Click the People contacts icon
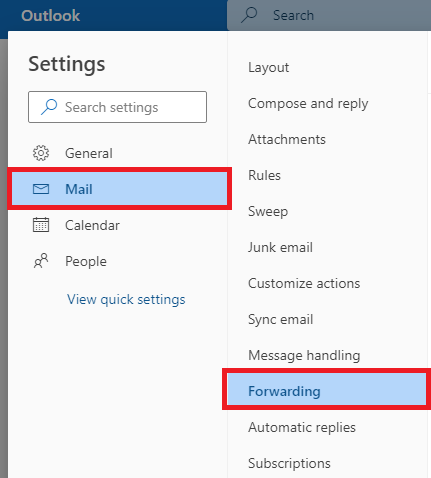This screenshot has width=431, height=478. 41,261
